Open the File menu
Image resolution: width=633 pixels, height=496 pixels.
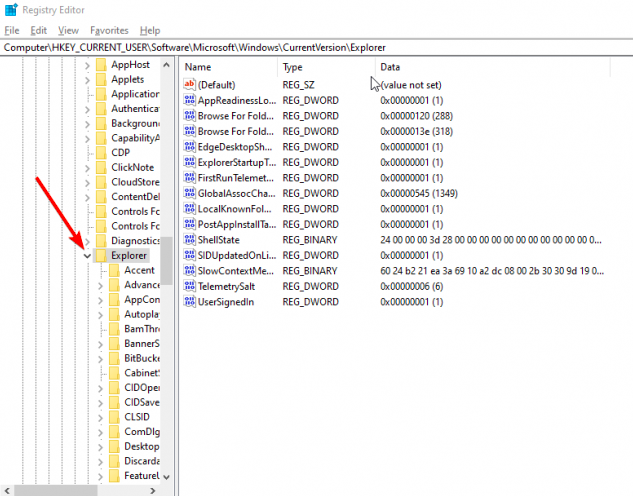tap(12, 31)
